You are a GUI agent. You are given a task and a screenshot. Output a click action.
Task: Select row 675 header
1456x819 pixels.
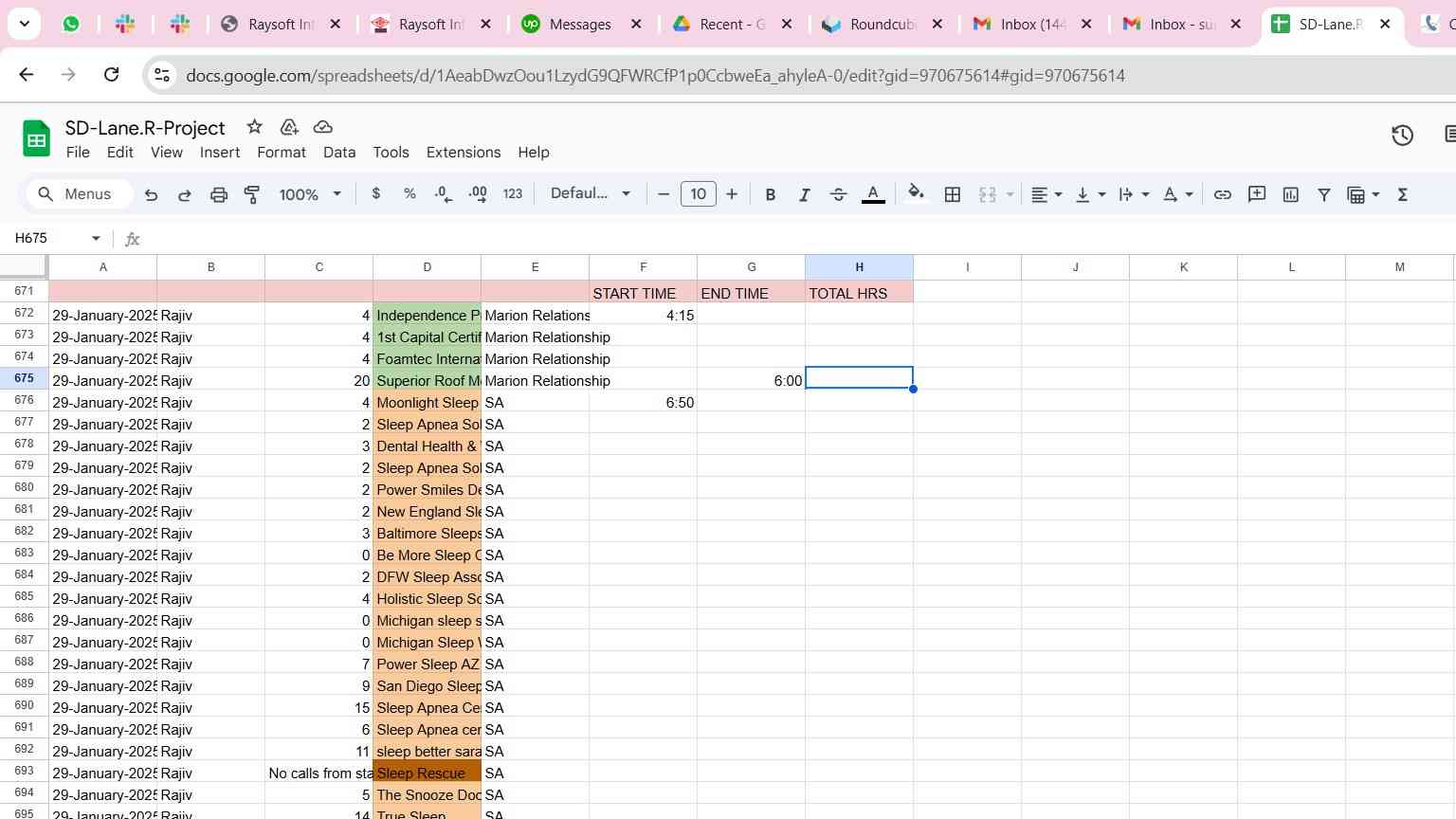tap(24, 378)
